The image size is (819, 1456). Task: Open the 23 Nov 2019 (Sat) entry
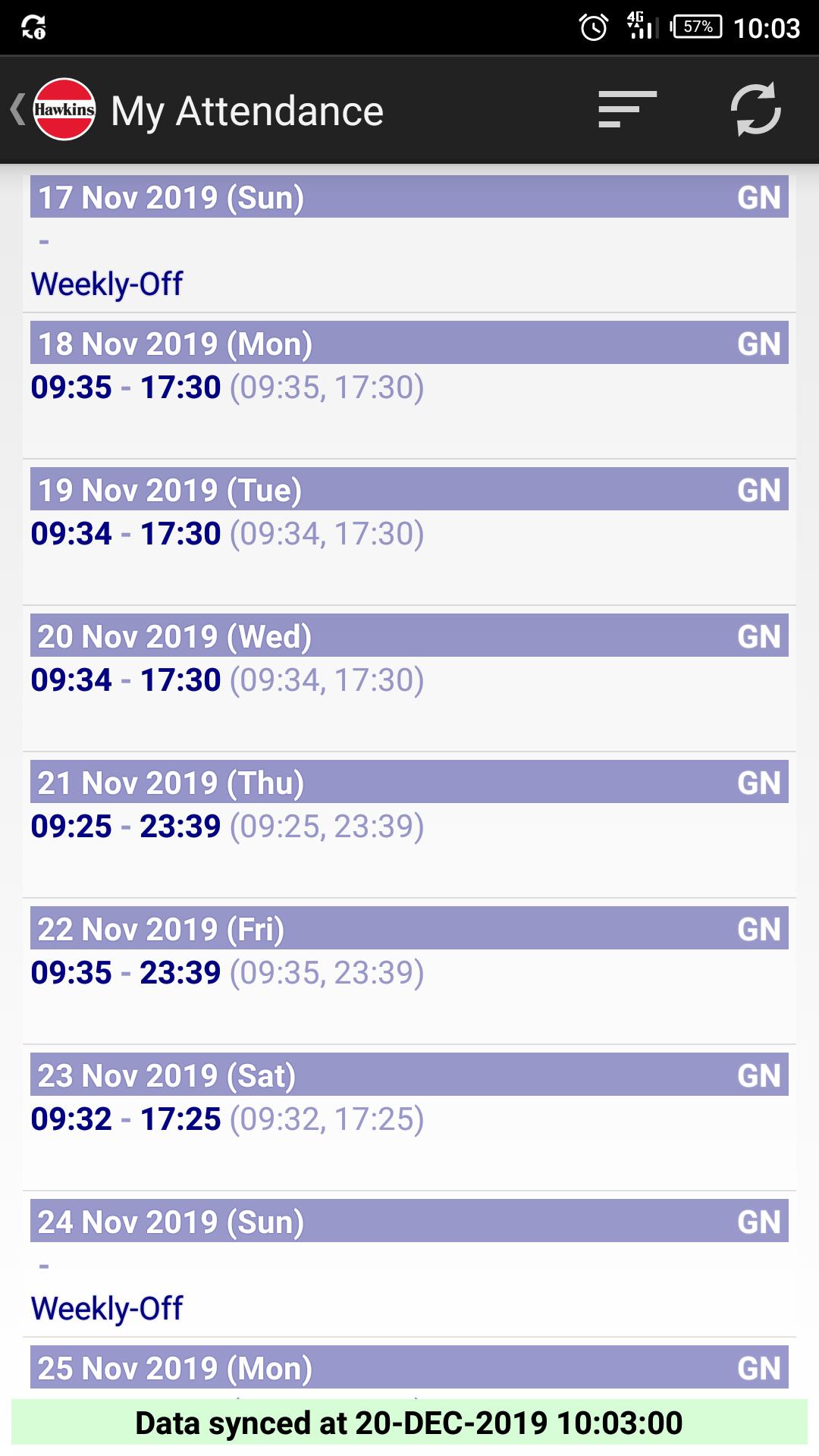(409, 1118)
